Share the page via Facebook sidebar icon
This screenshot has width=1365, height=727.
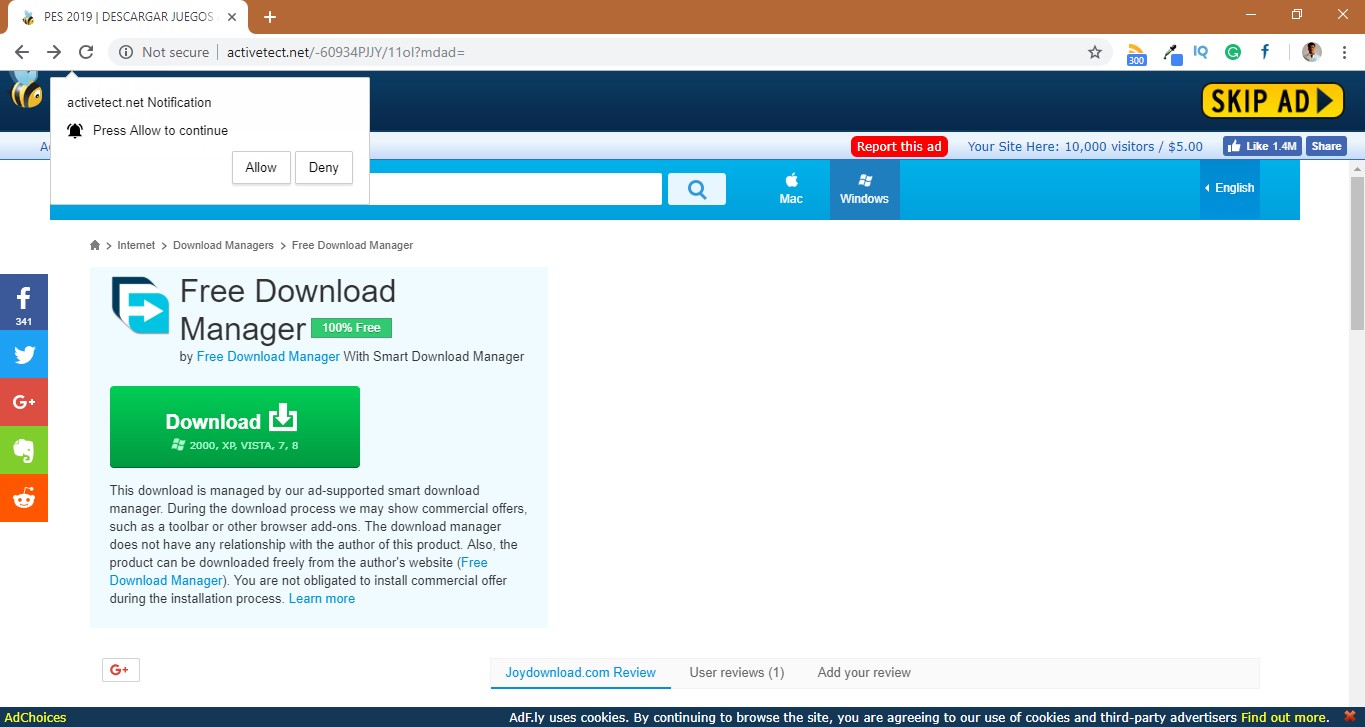pyautogui.click(x=23, y=301)
